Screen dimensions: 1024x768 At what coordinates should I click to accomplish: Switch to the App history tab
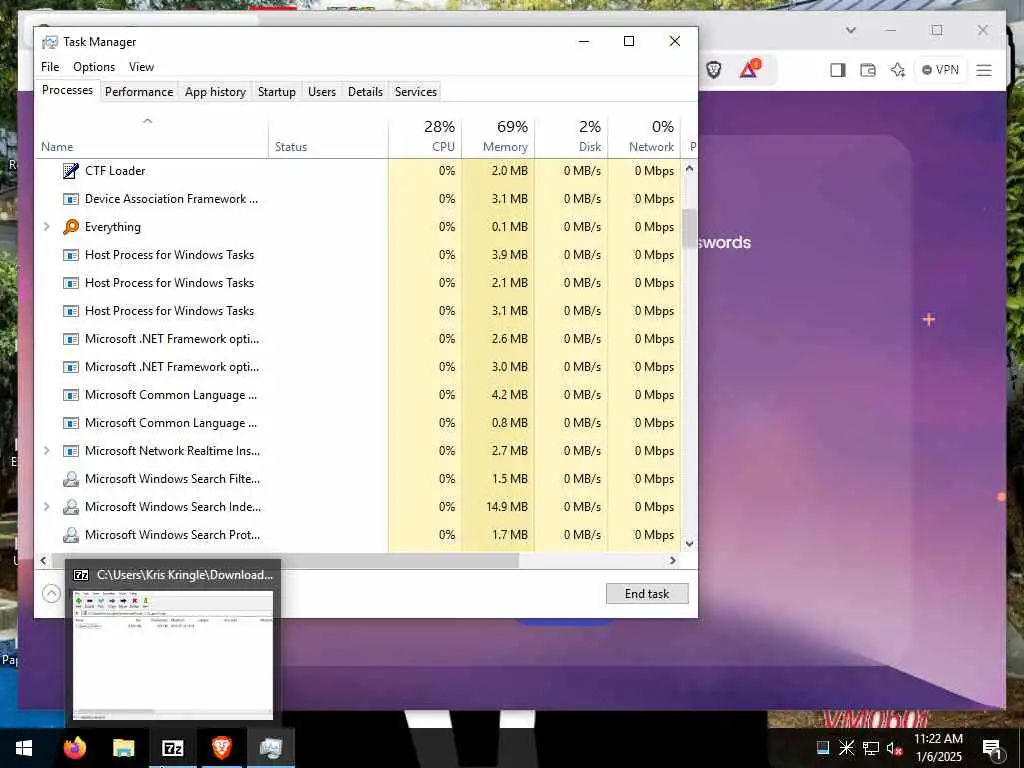(216, 91)
